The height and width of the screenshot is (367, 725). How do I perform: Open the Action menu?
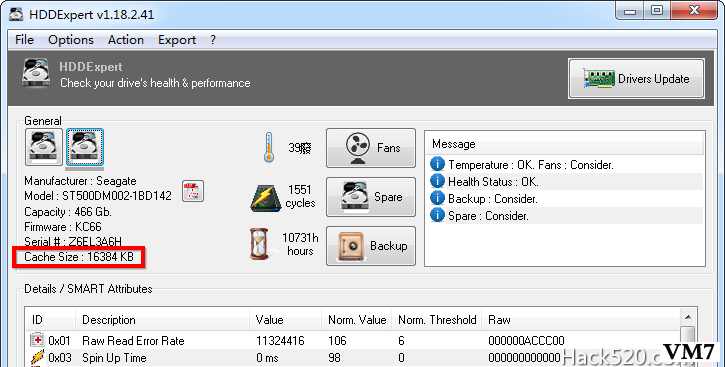click(126, 40)
